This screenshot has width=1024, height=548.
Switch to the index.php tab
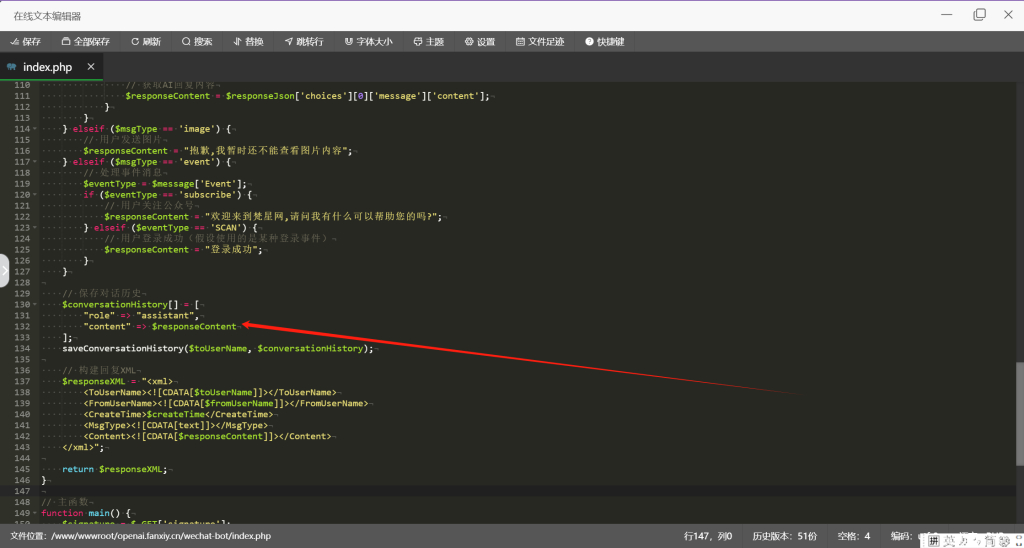click(x=46, y=67)
